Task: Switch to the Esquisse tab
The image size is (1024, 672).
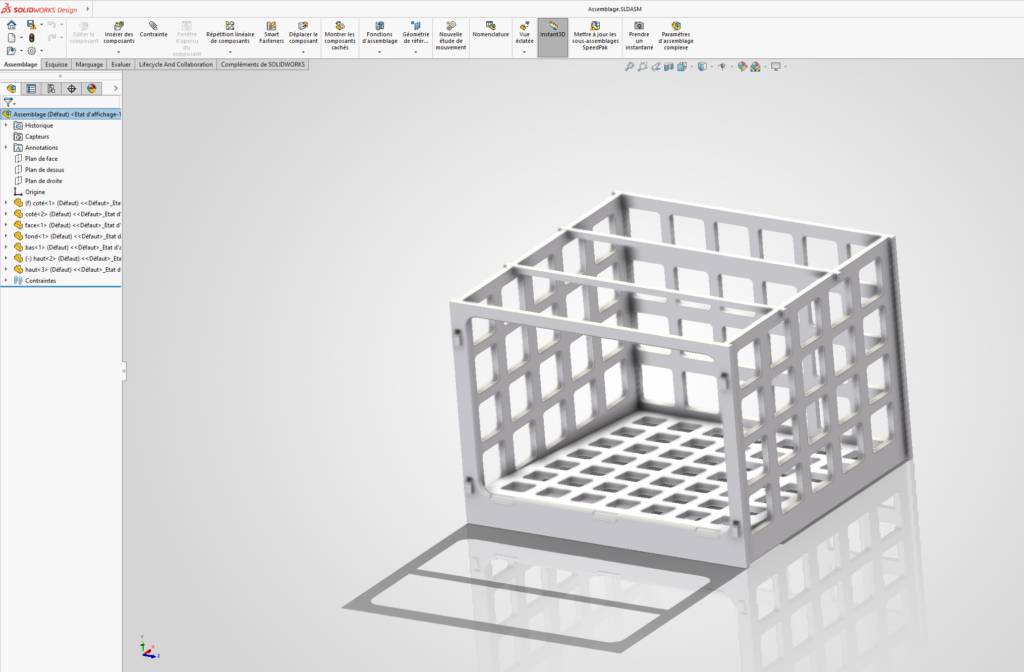Action: point(56,65)
